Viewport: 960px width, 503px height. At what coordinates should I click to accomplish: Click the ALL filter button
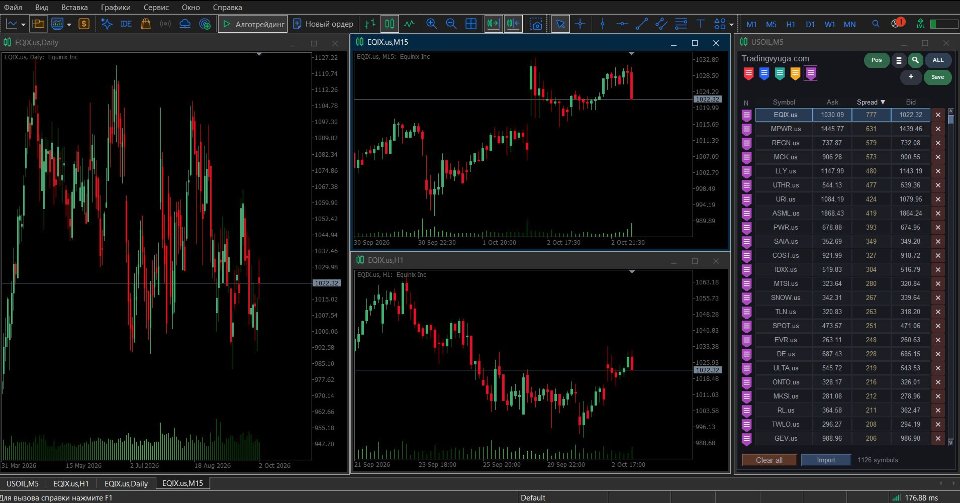(937, 60)
